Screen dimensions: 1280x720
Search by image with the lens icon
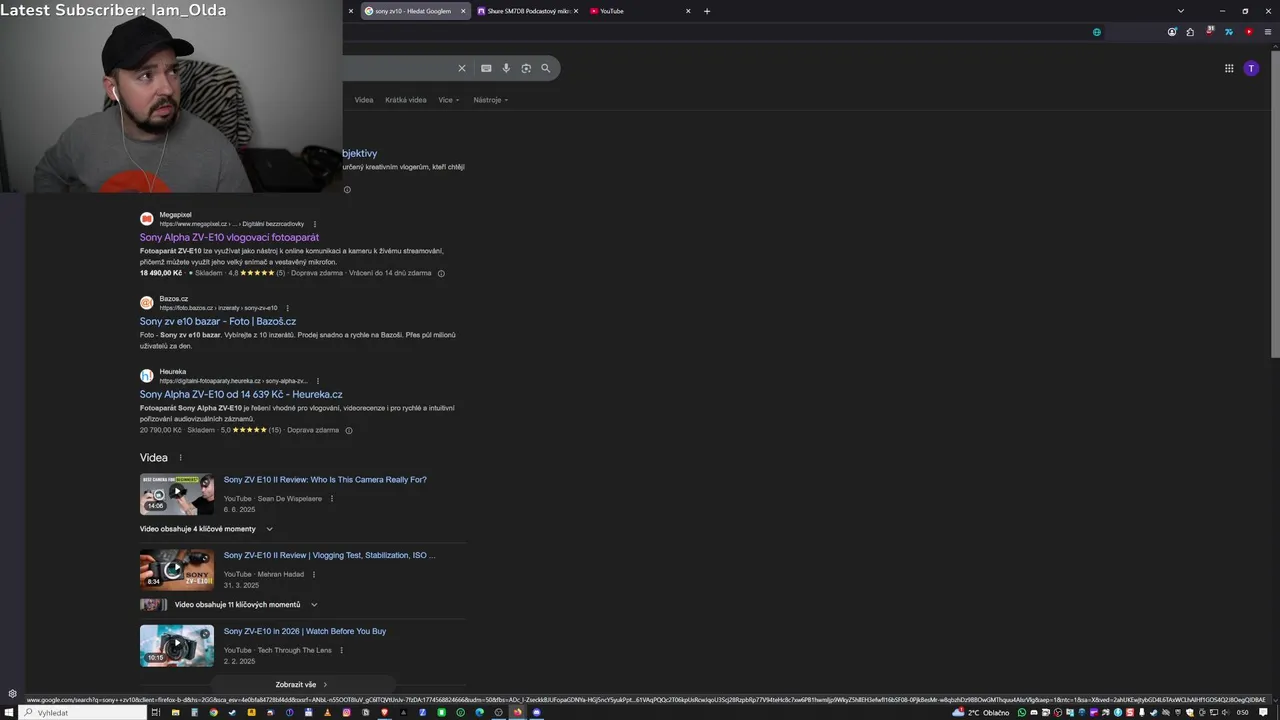pos(526,68)
